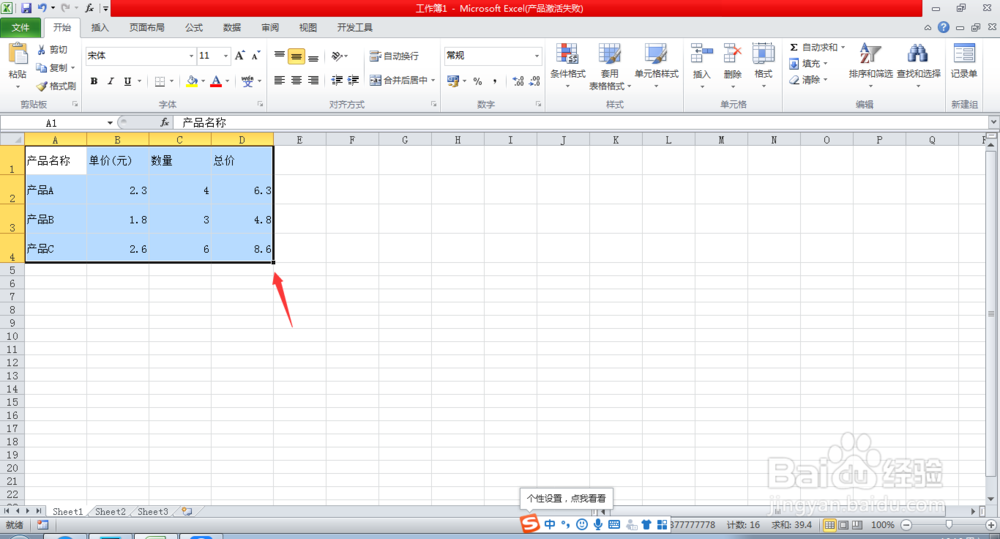Click the zoom slider in status bar

(x=949, y=525)
